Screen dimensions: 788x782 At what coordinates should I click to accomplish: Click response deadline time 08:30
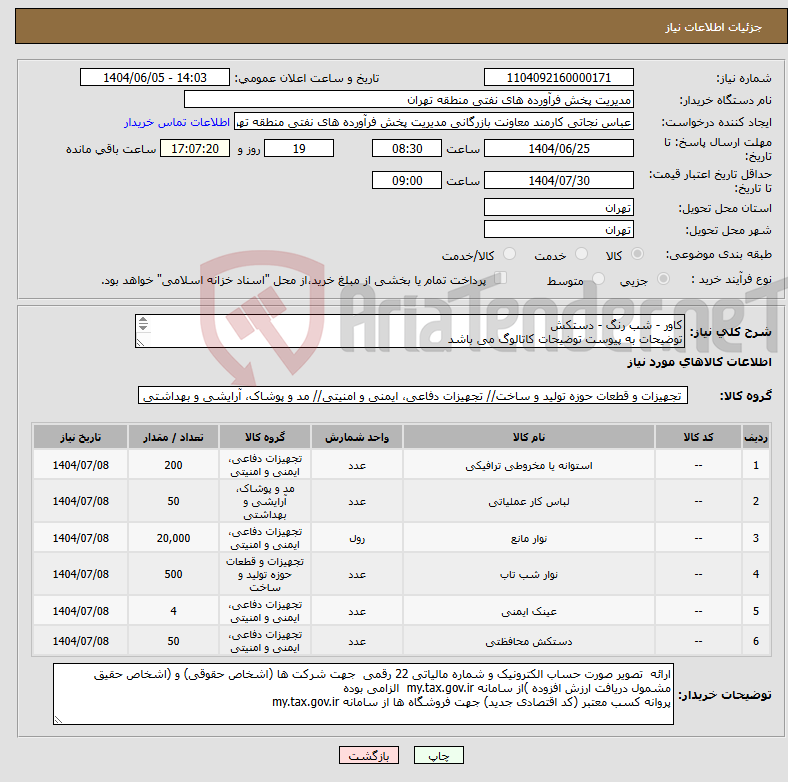(407, 149)
